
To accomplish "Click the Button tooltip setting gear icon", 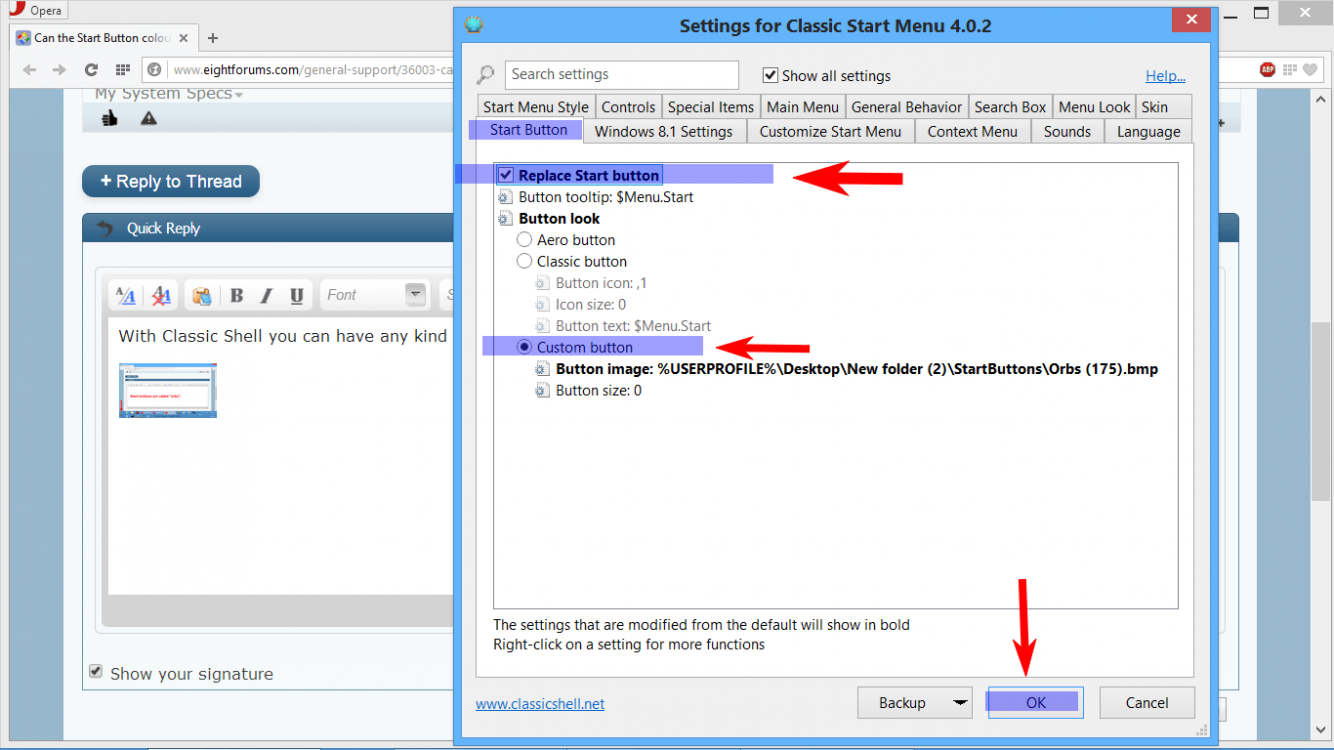I will (506, 197).
